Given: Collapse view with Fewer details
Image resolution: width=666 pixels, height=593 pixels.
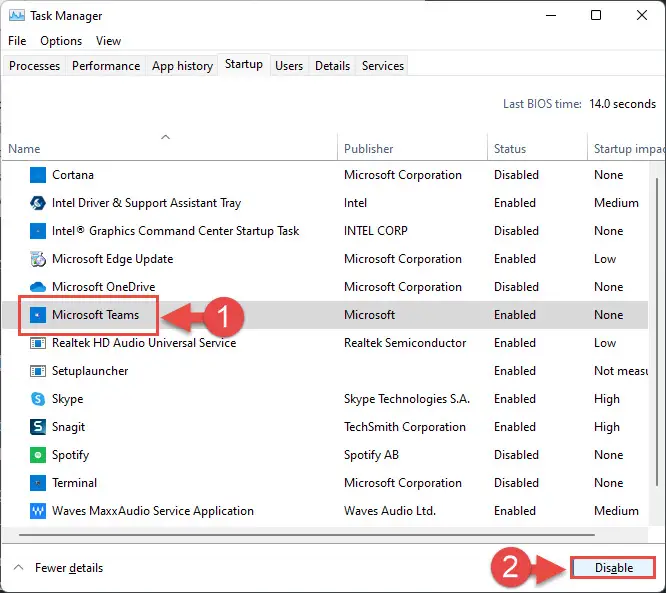Looking at the screenshot, I should click(59, 568).
